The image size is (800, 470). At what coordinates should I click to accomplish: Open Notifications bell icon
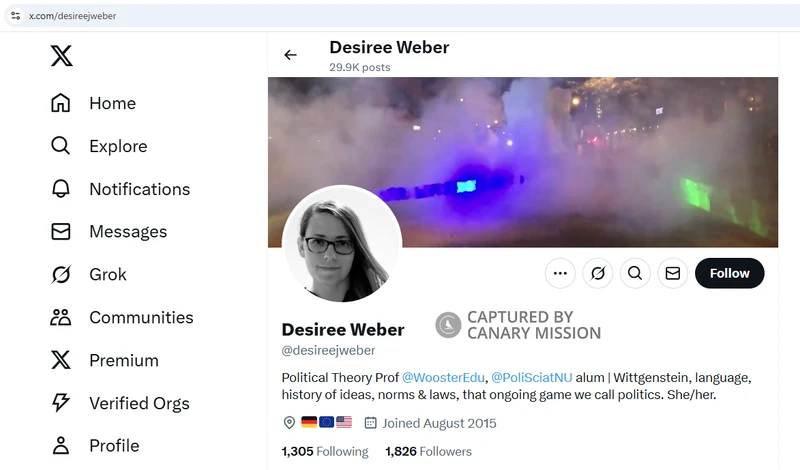pos(61,189)
